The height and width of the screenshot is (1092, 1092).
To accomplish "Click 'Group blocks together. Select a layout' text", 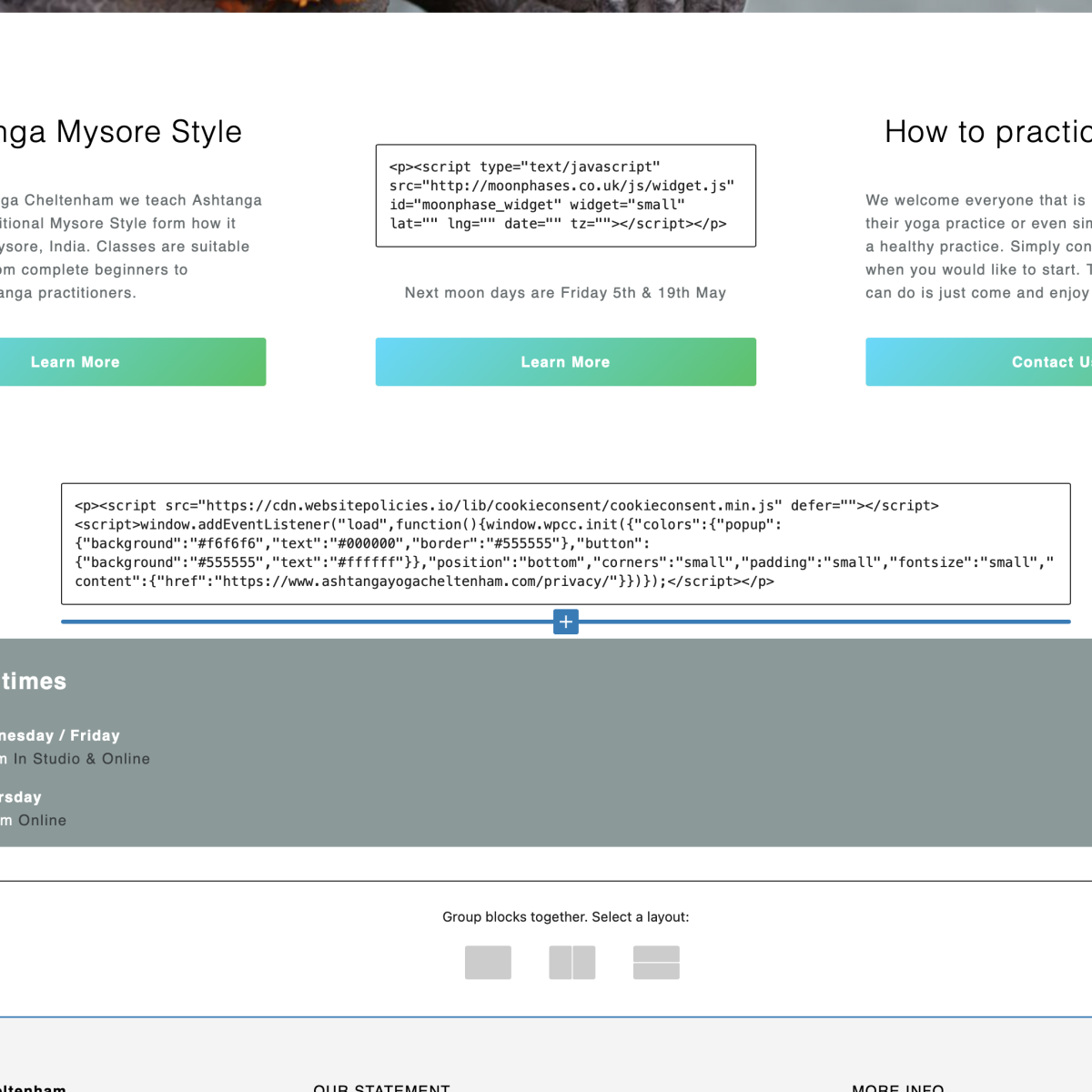I will 565,917.
